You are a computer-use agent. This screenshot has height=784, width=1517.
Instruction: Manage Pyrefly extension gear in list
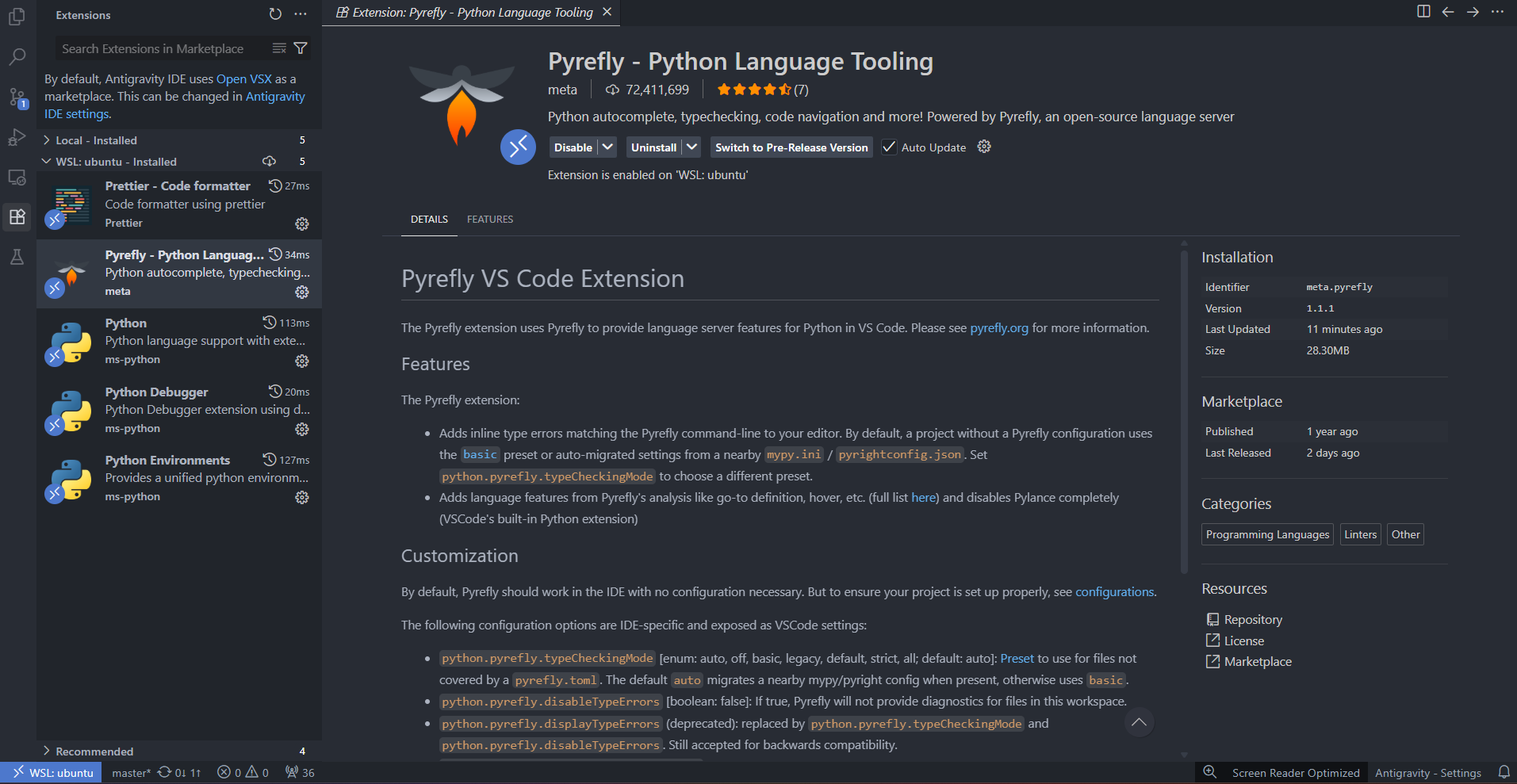[x=302, y=292]
